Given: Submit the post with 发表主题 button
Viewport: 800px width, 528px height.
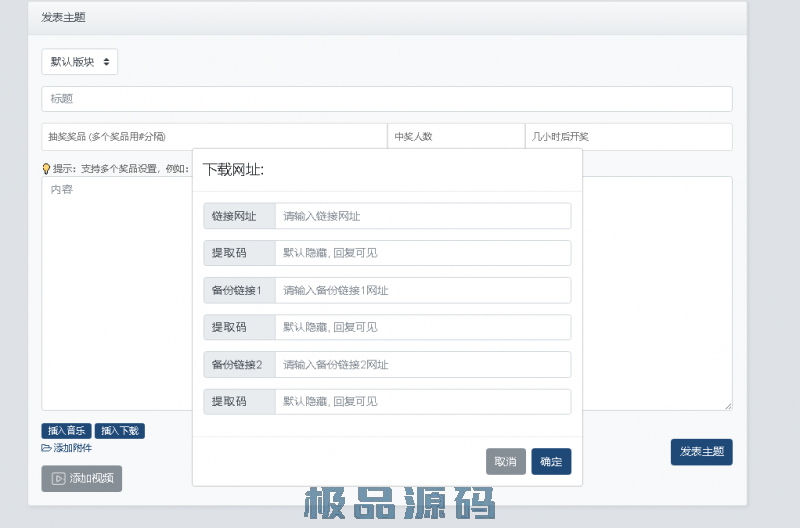Looking at the screenshot, I should pos(701,452).
